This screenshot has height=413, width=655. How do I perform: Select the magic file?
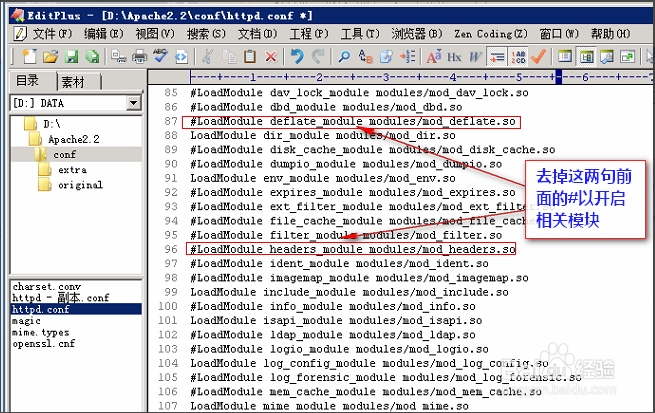point(26,321)
